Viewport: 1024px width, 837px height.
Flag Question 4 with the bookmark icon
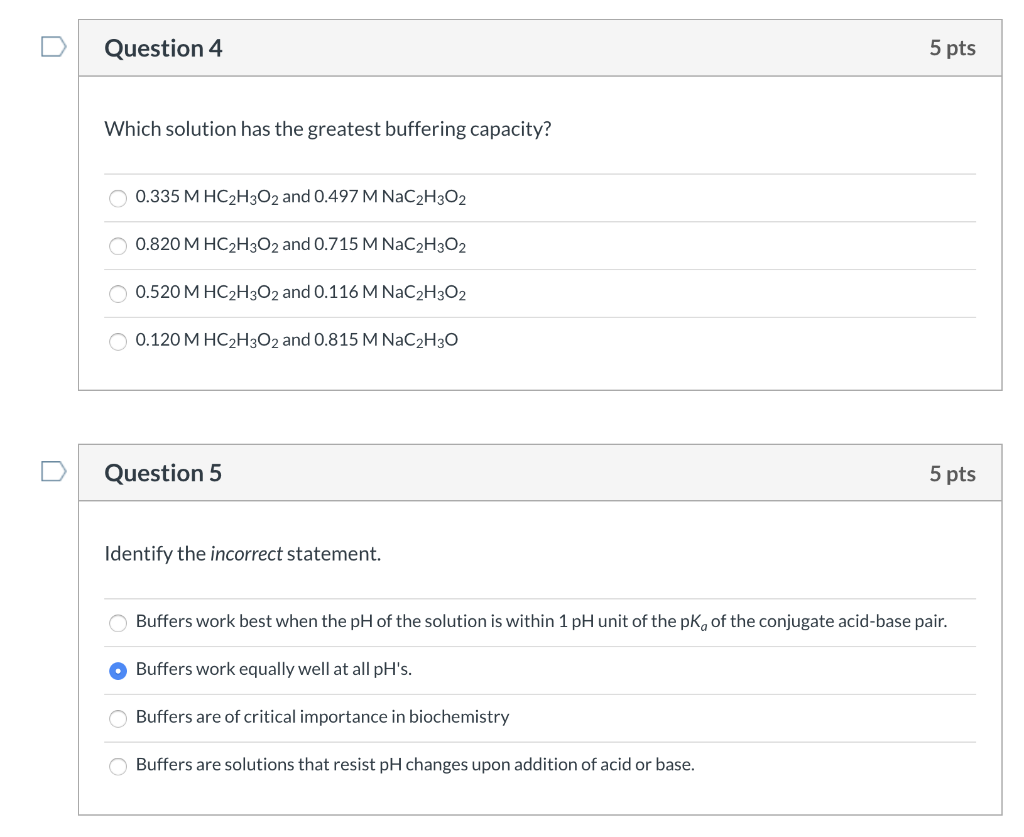[x=54, y=47]
